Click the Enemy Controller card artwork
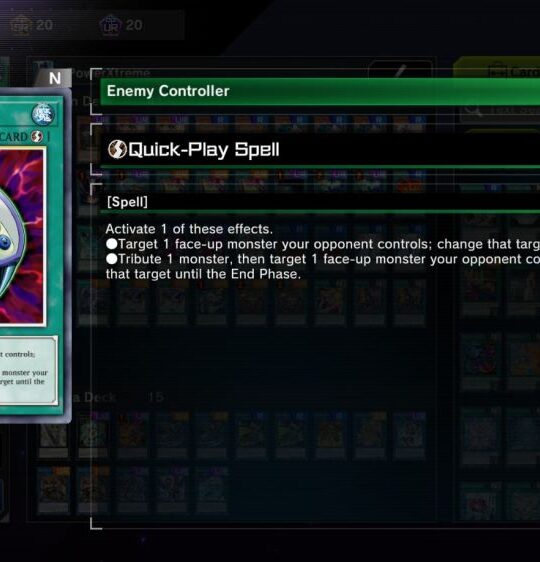Screen dimensions: 540x562 click(x=21, y=237)
